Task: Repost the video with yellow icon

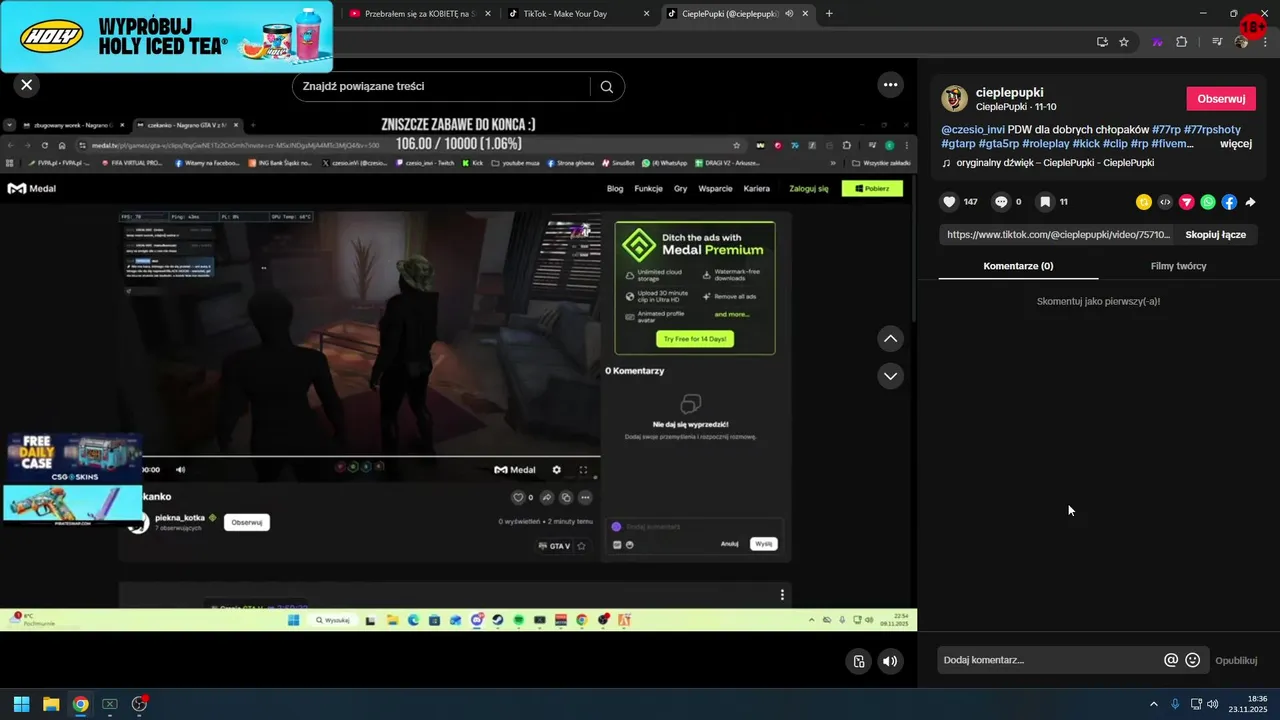Action: (x=1144, y=202)
